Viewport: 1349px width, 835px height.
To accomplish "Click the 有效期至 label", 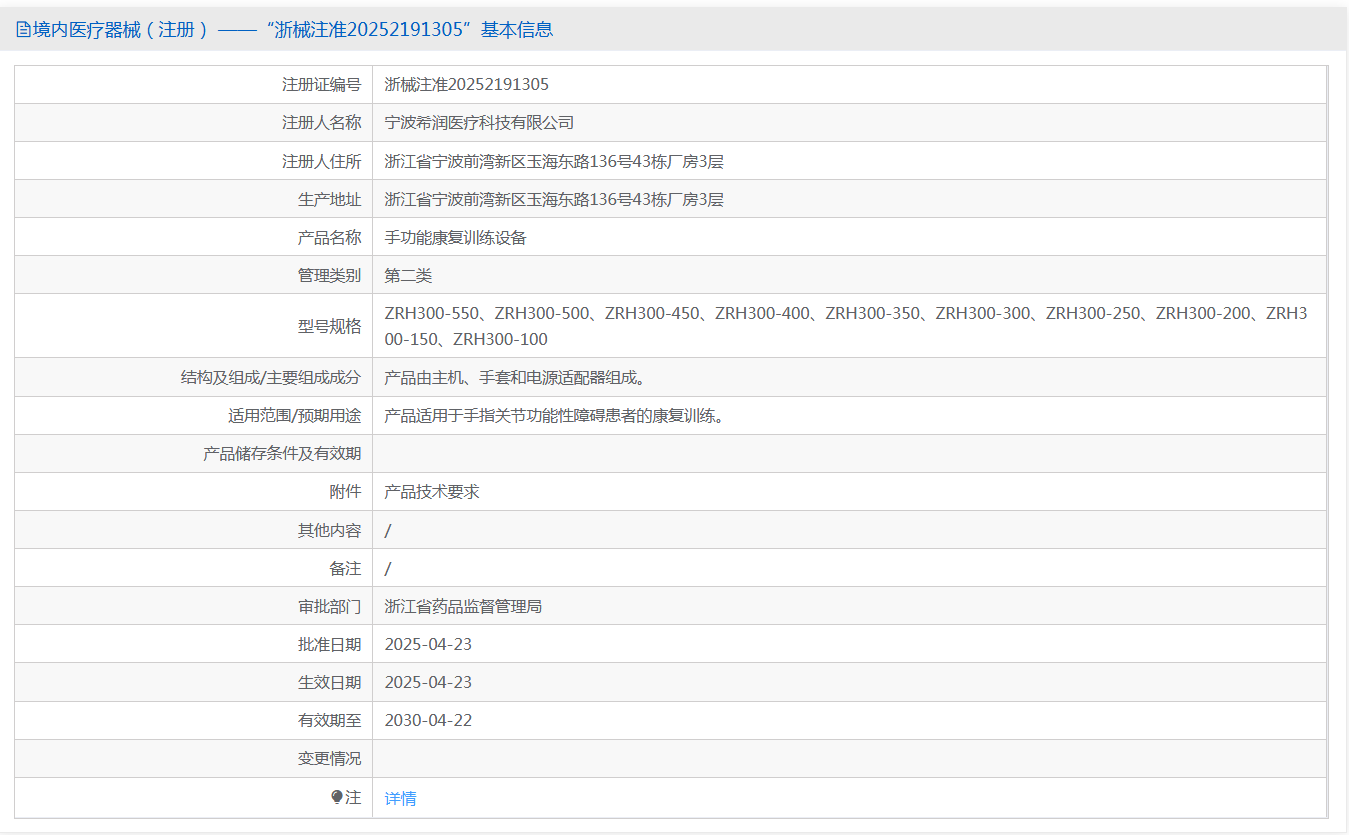I will pyautogui.click(x=329, y=720).
